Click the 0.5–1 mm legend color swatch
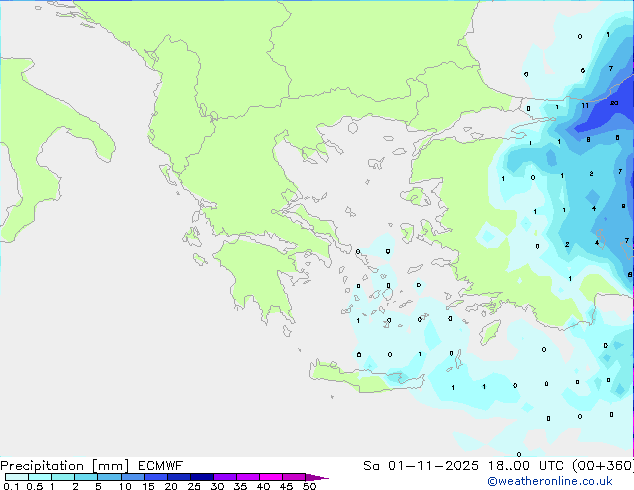Image resolution: width=634 pixels, height=490 pixels. click(x=40, y=477)
